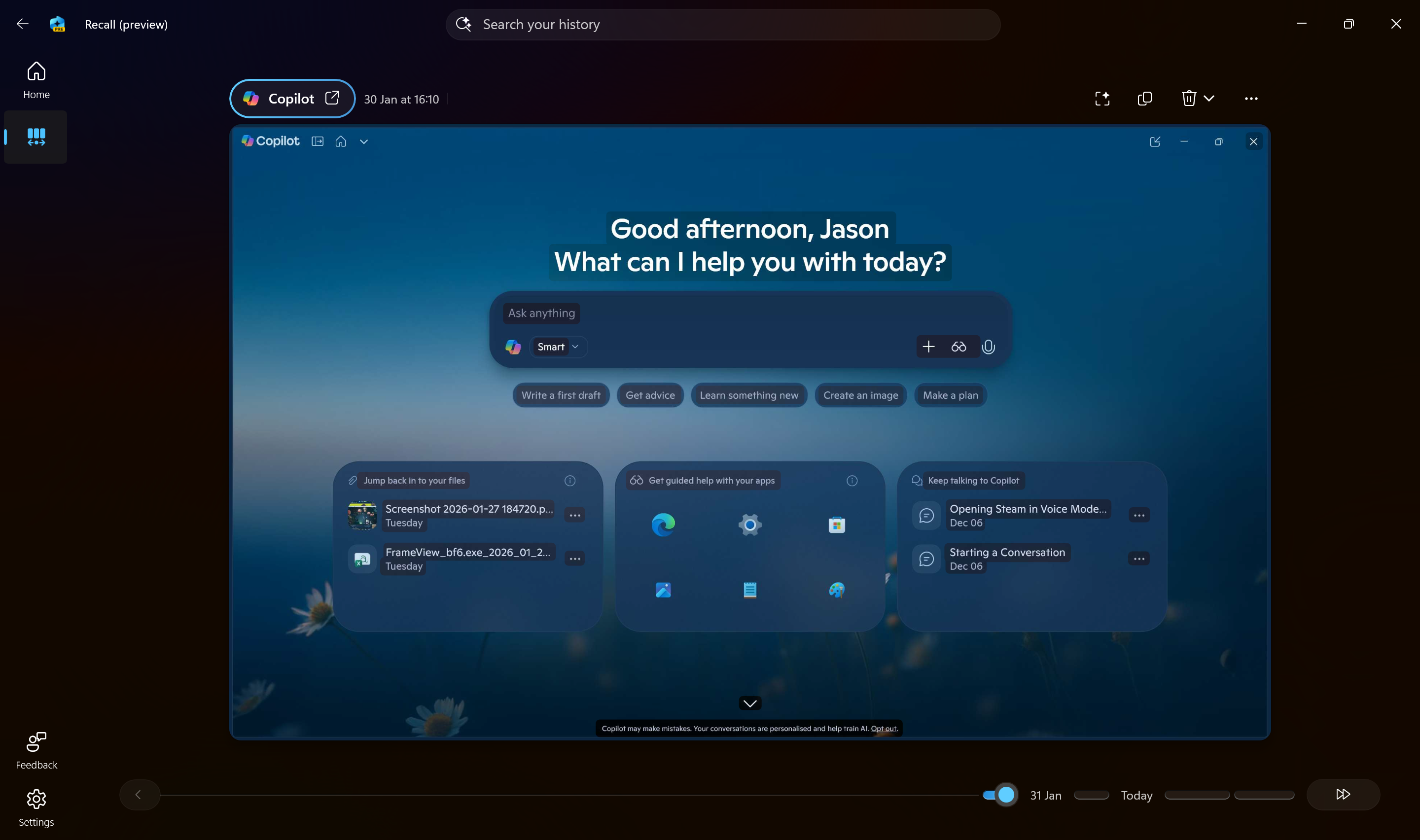Viewport: 1420px width, 840px height.
Task: Open the Timeline view in sidebar
Action: pyautogui.click(x=36, y=137)
